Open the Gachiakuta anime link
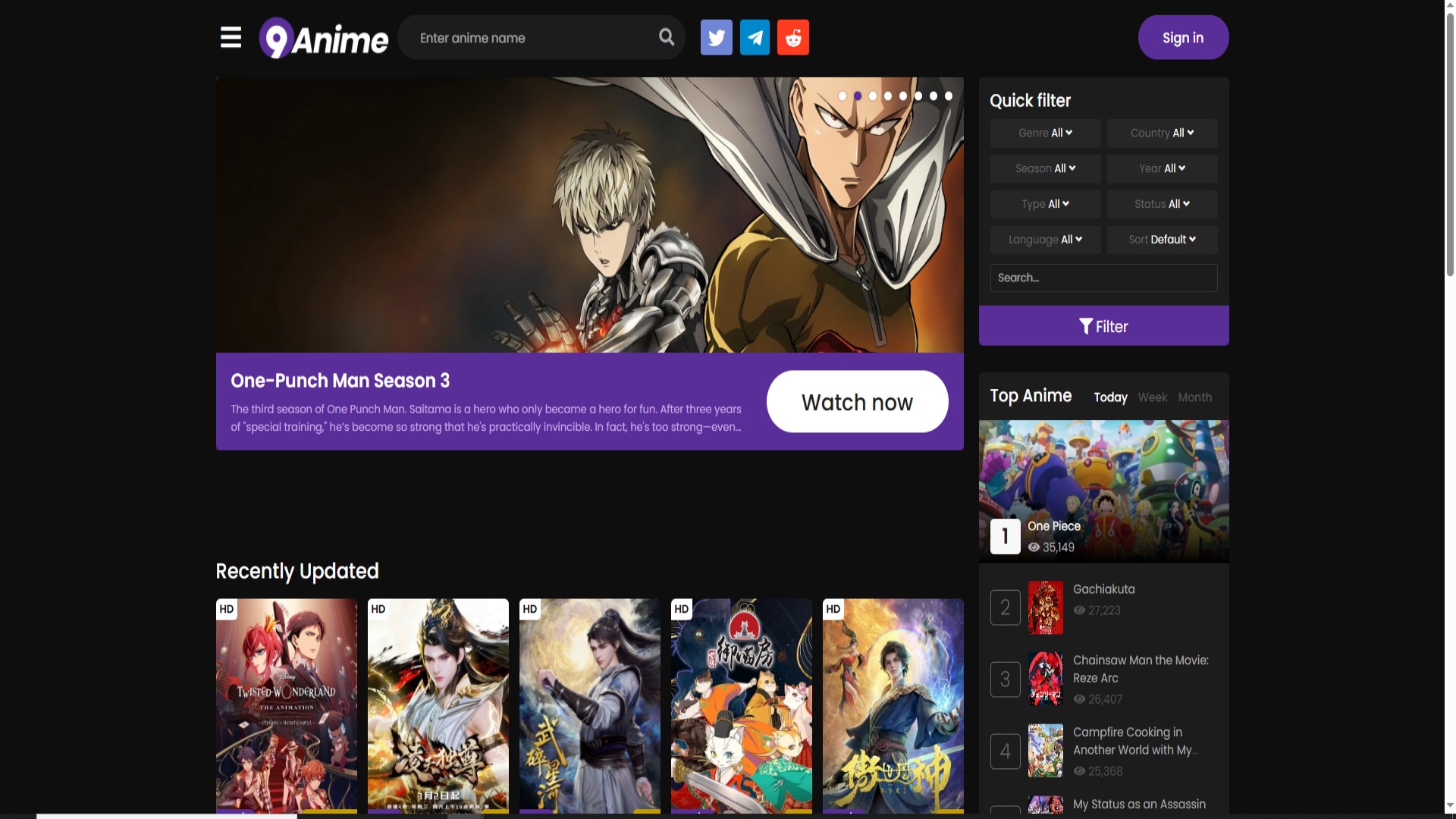 click(x=1104, y=589)
